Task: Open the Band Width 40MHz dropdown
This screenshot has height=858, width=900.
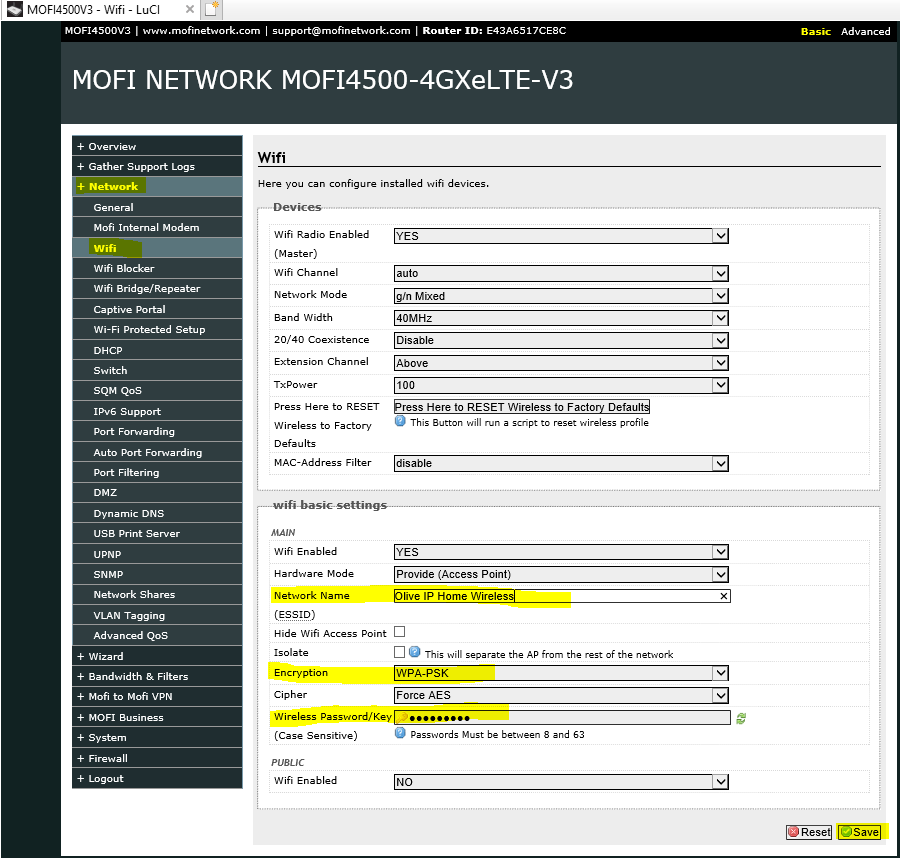Action: [x=561, y=318]
